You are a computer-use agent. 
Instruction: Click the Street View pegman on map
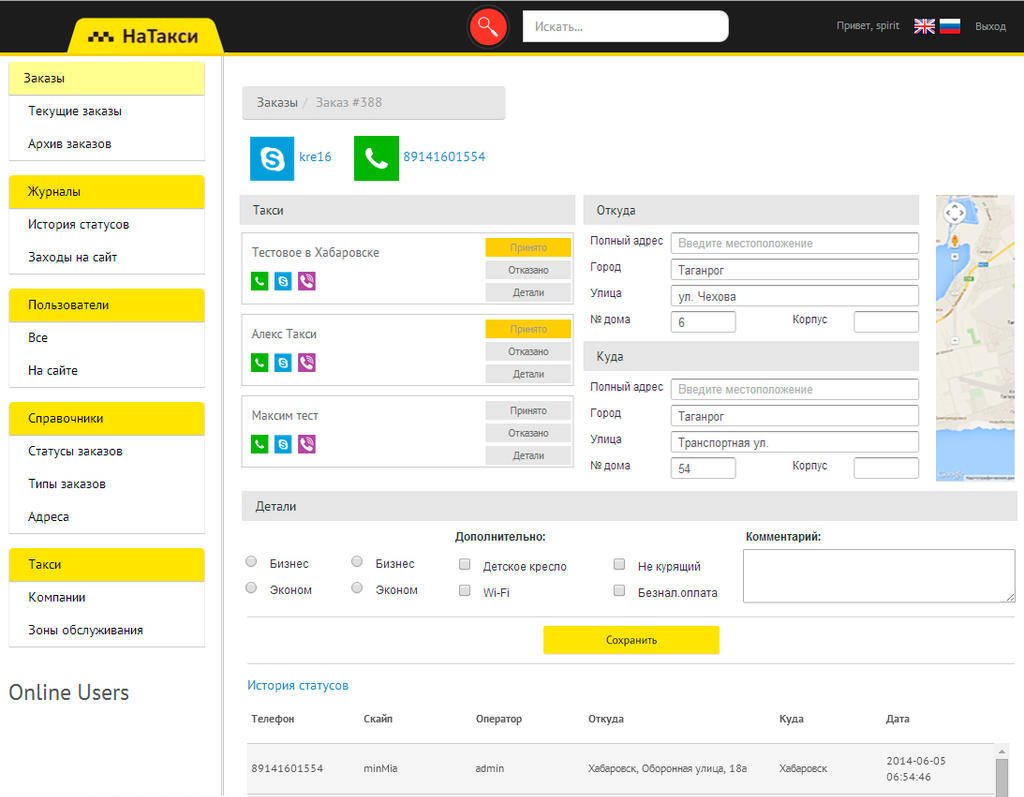955,240
